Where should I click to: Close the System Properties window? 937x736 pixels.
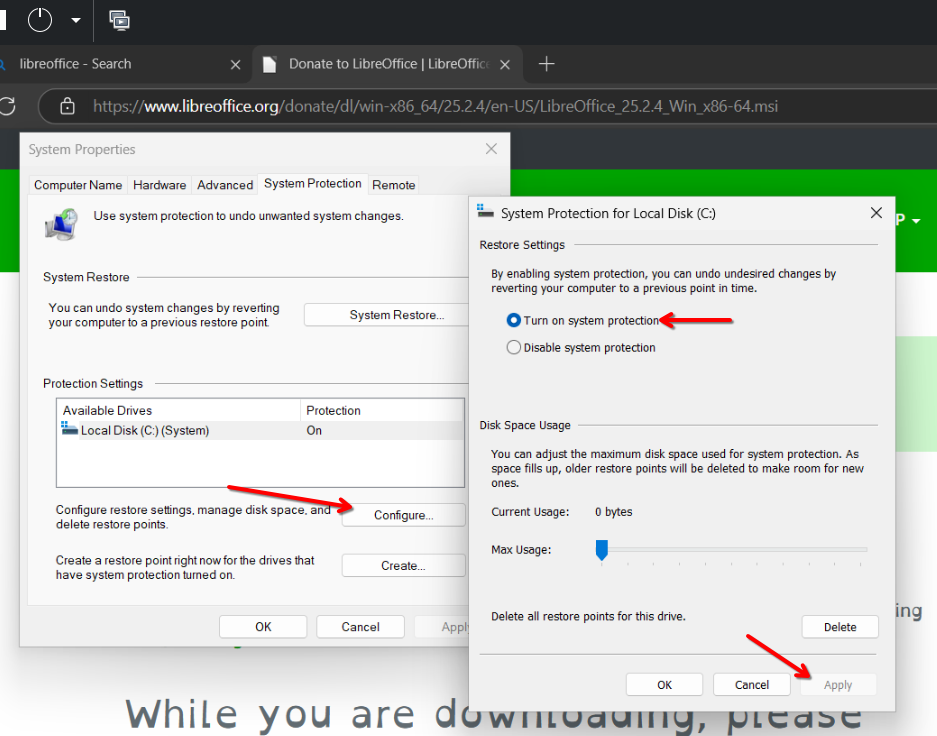click(491, 149)
